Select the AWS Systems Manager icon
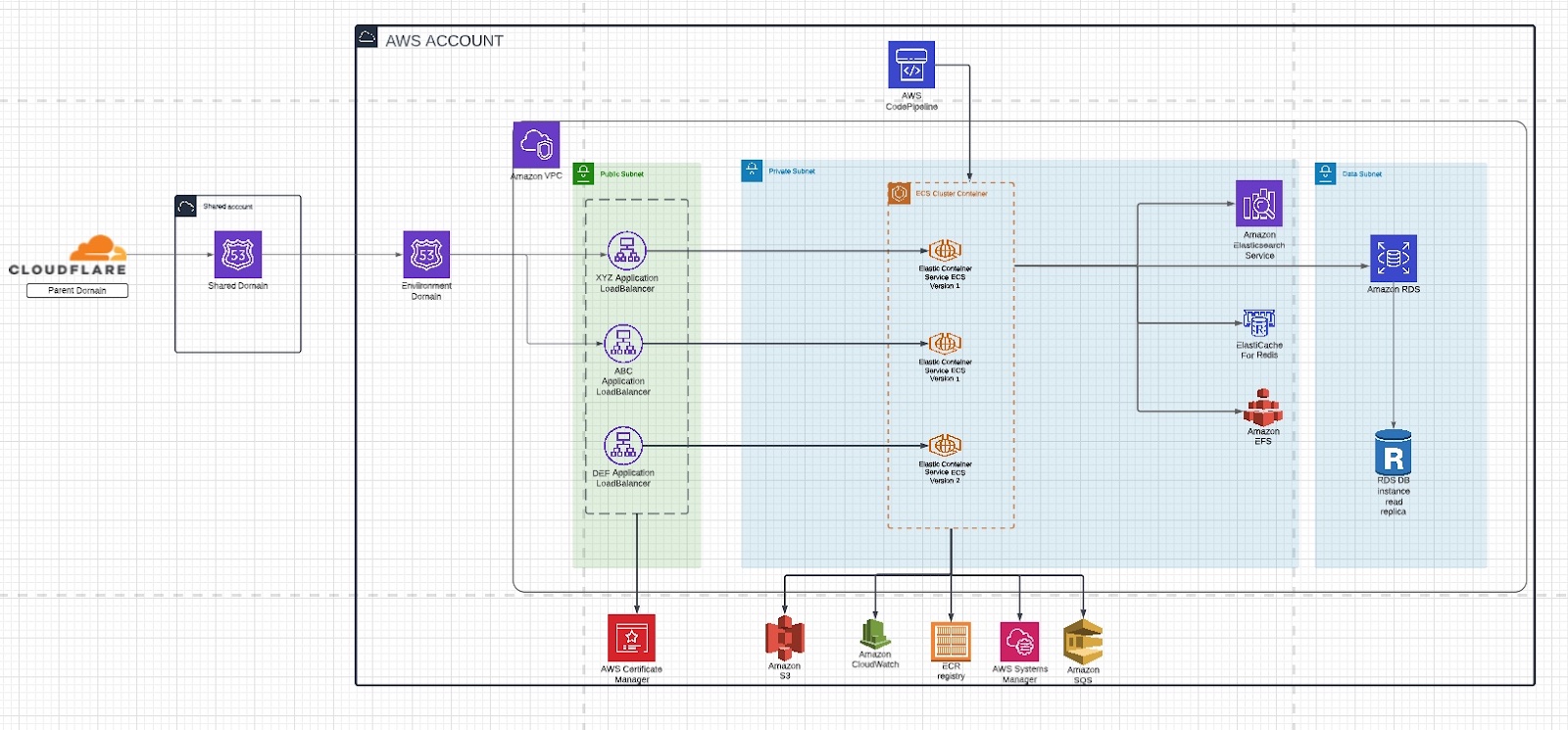Image resolution: width=1568 pixels, height=730 pixels. [1019, 643]
